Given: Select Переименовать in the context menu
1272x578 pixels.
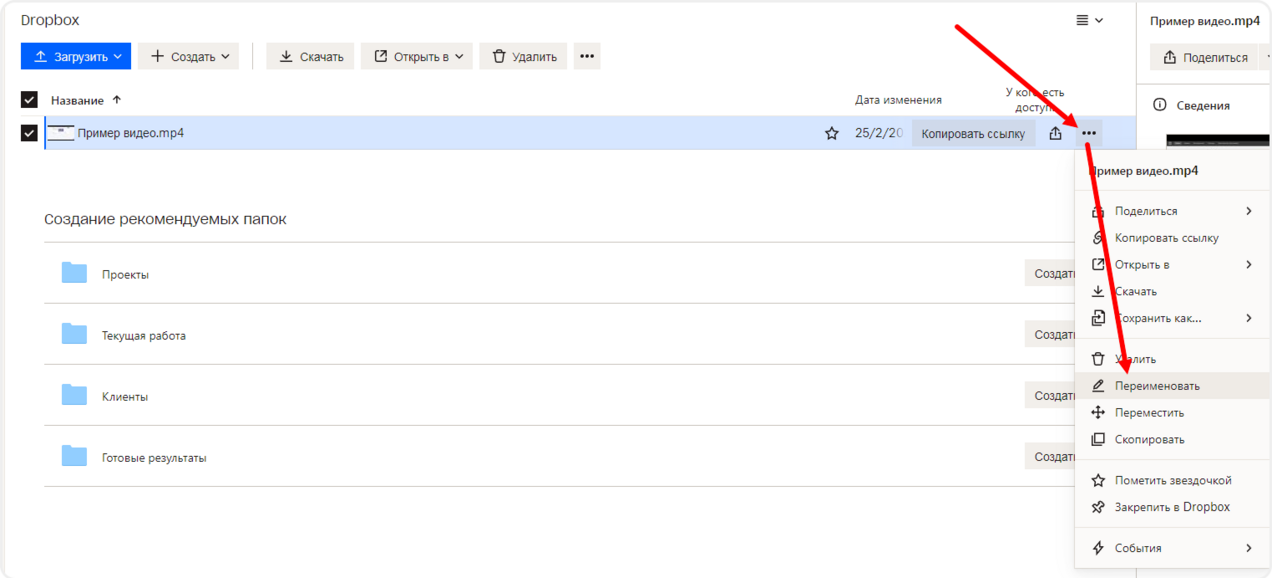Looking at the screenshot, I should pos(1172,386).
